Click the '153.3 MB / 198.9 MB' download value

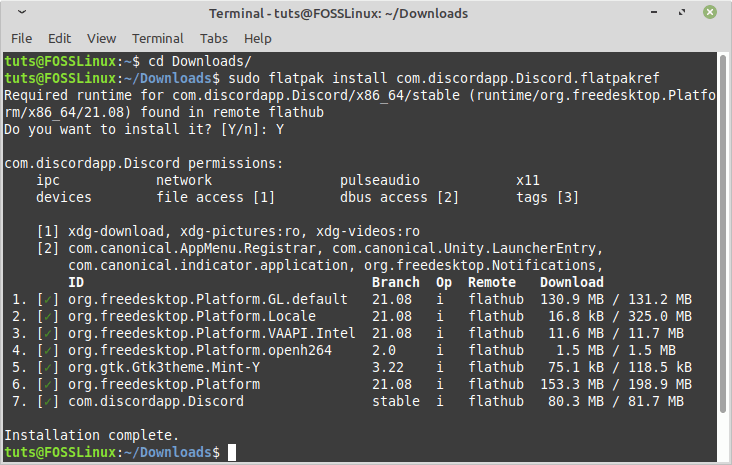click(616, 384)
